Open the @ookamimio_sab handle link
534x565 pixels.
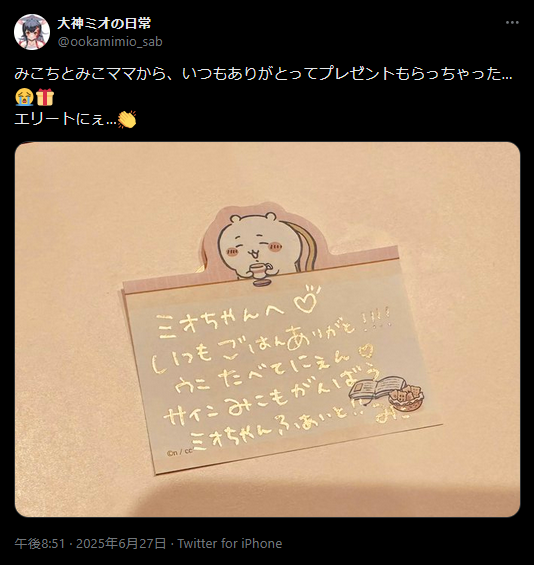tap(110, 42)
